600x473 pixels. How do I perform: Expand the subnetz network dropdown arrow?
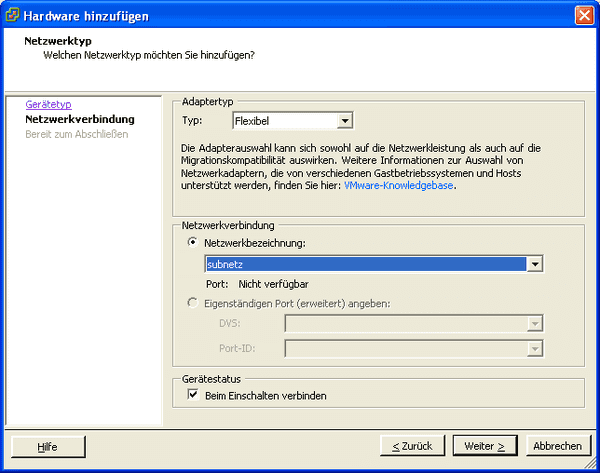click(535, 264)
